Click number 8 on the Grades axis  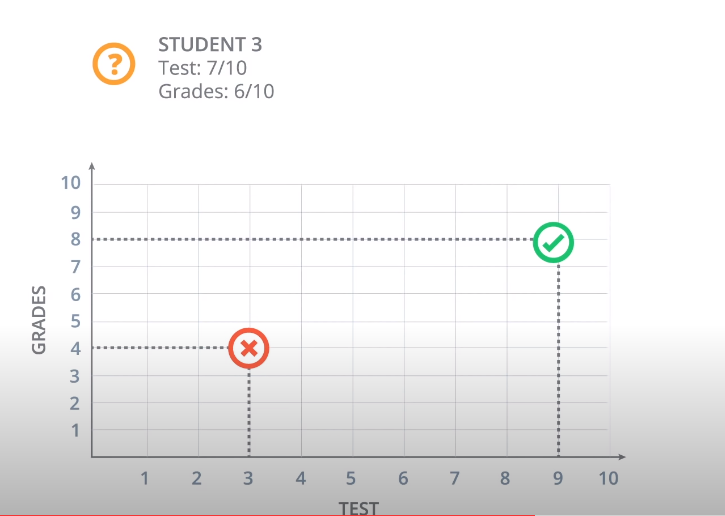[73, 239]
